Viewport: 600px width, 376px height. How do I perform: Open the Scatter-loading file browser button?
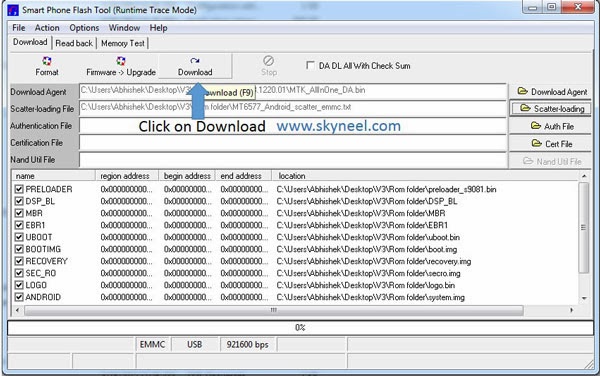550,109
